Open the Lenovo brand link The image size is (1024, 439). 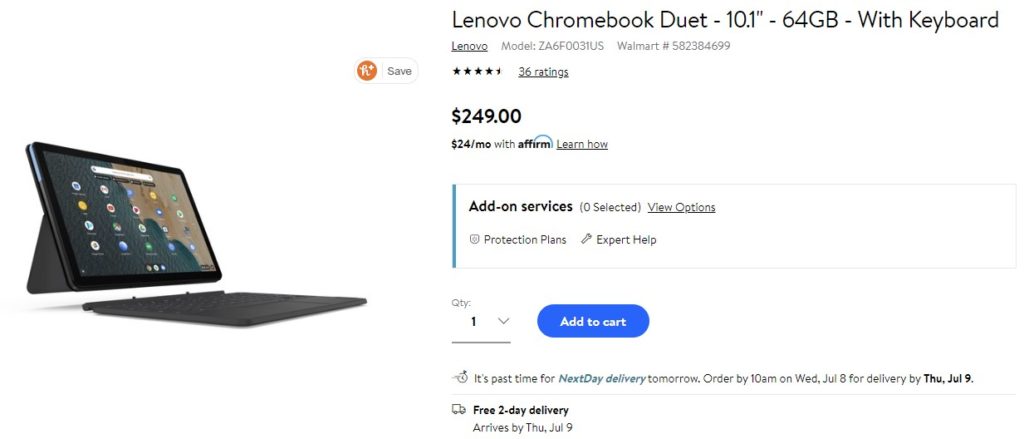(470, 46)
